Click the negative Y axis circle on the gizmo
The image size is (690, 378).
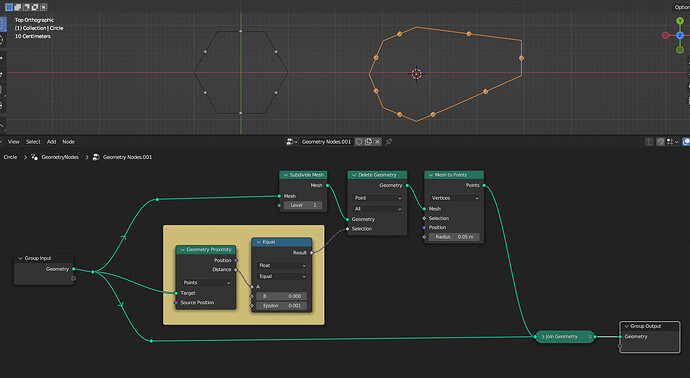pyautogui.click(x=680, y=50)
